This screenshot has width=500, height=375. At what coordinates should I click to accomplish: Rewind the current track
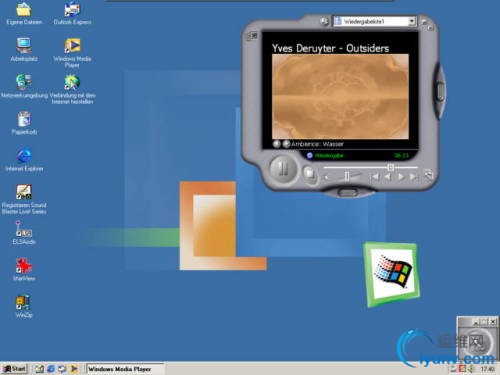388,177
